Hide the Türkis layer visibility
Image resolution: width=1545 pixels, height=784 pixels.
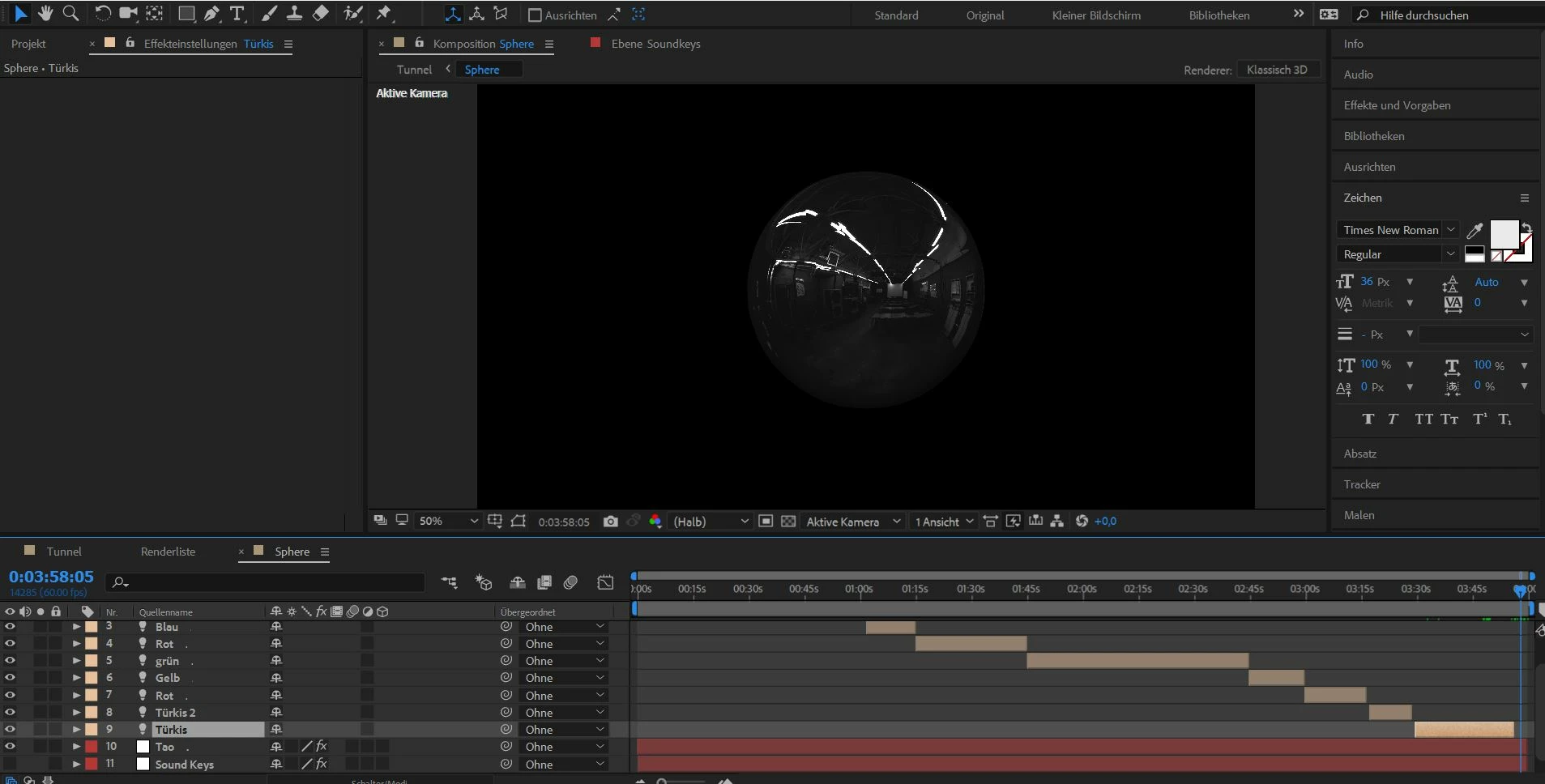pos(10,730)
